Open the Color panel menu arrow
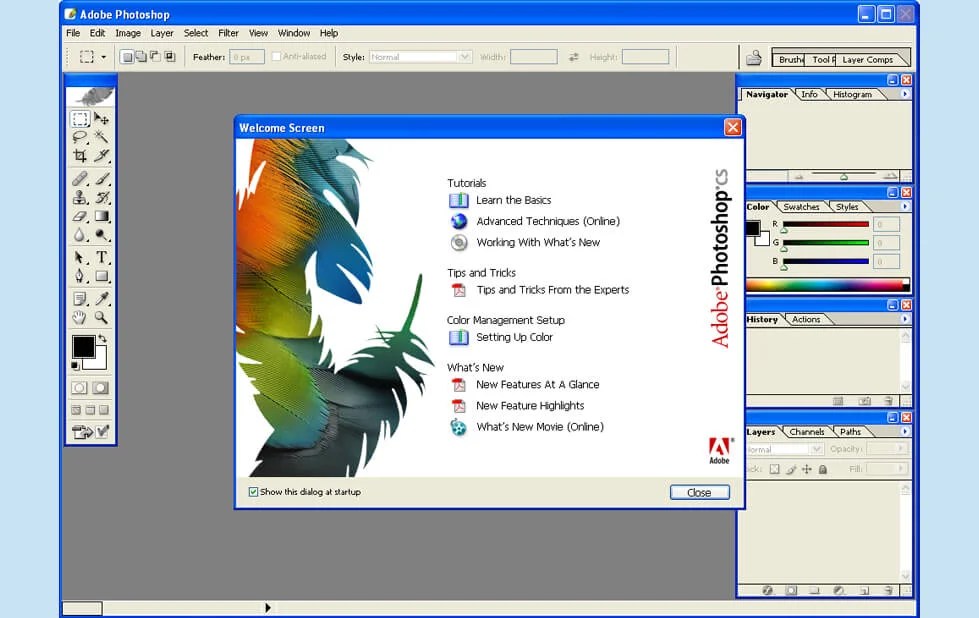This screenshot has width=979, height=618. click(905, 206)
